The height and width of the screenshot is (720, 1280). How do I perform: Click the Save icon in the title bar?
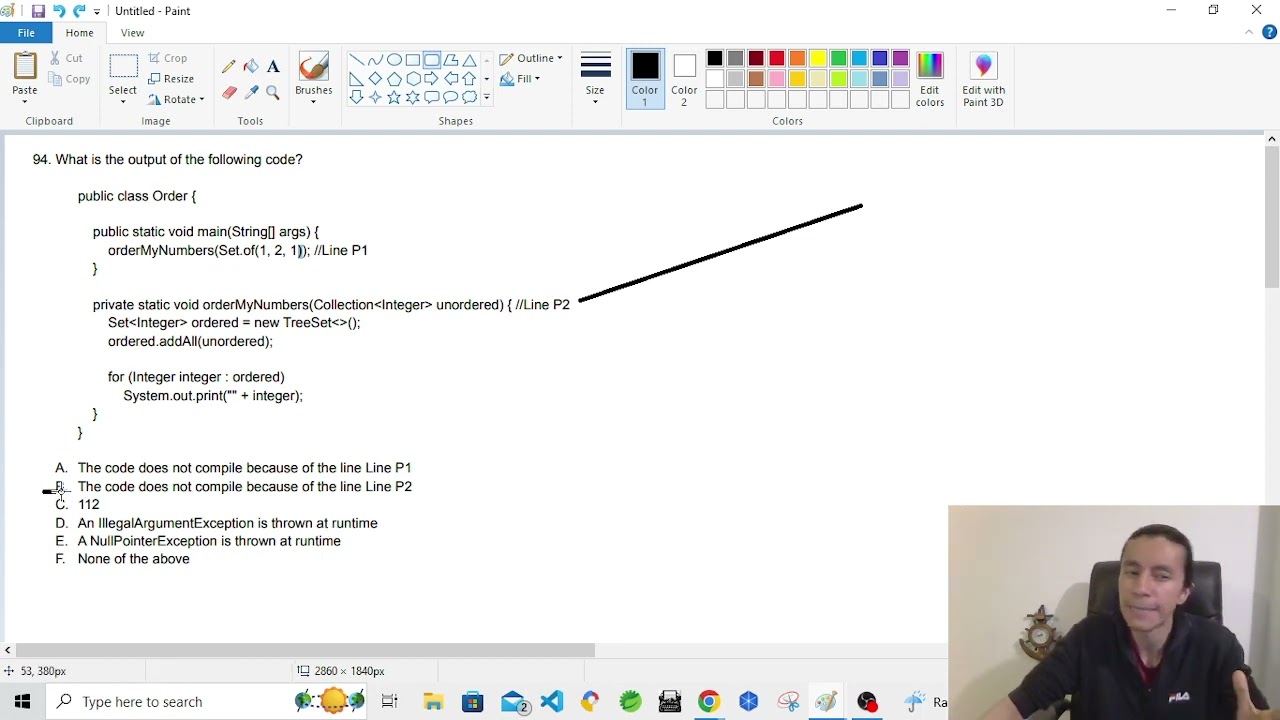point(38,11)
